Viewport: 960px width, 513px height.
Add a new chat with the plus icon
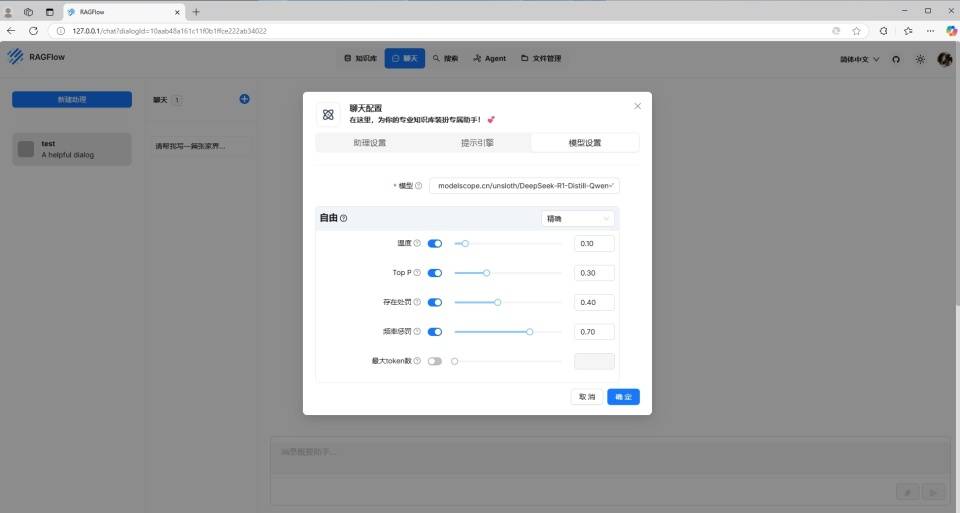tap(244, 99)
